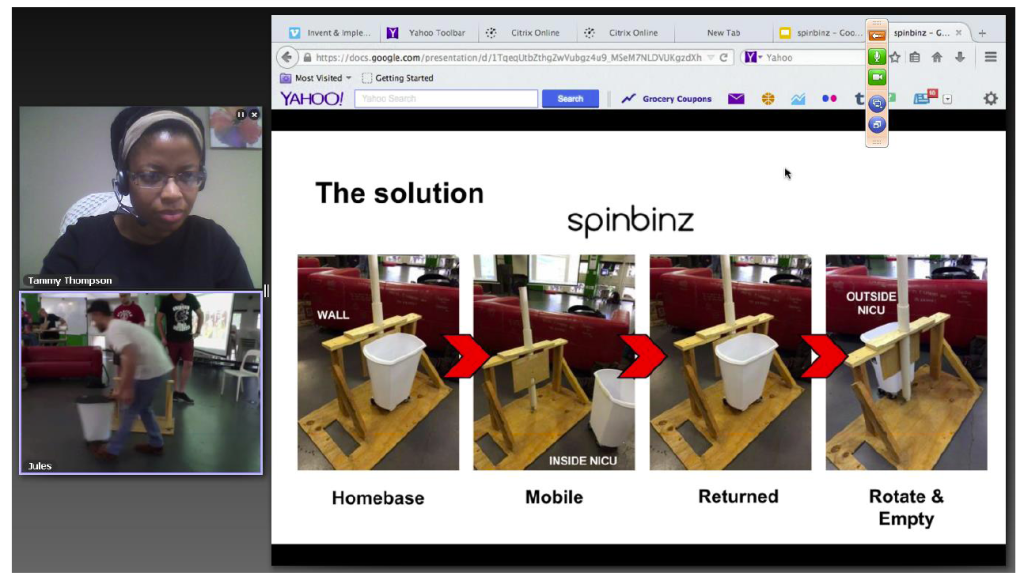Switch to the Yahoo Toolbar tab

[428, 33]
